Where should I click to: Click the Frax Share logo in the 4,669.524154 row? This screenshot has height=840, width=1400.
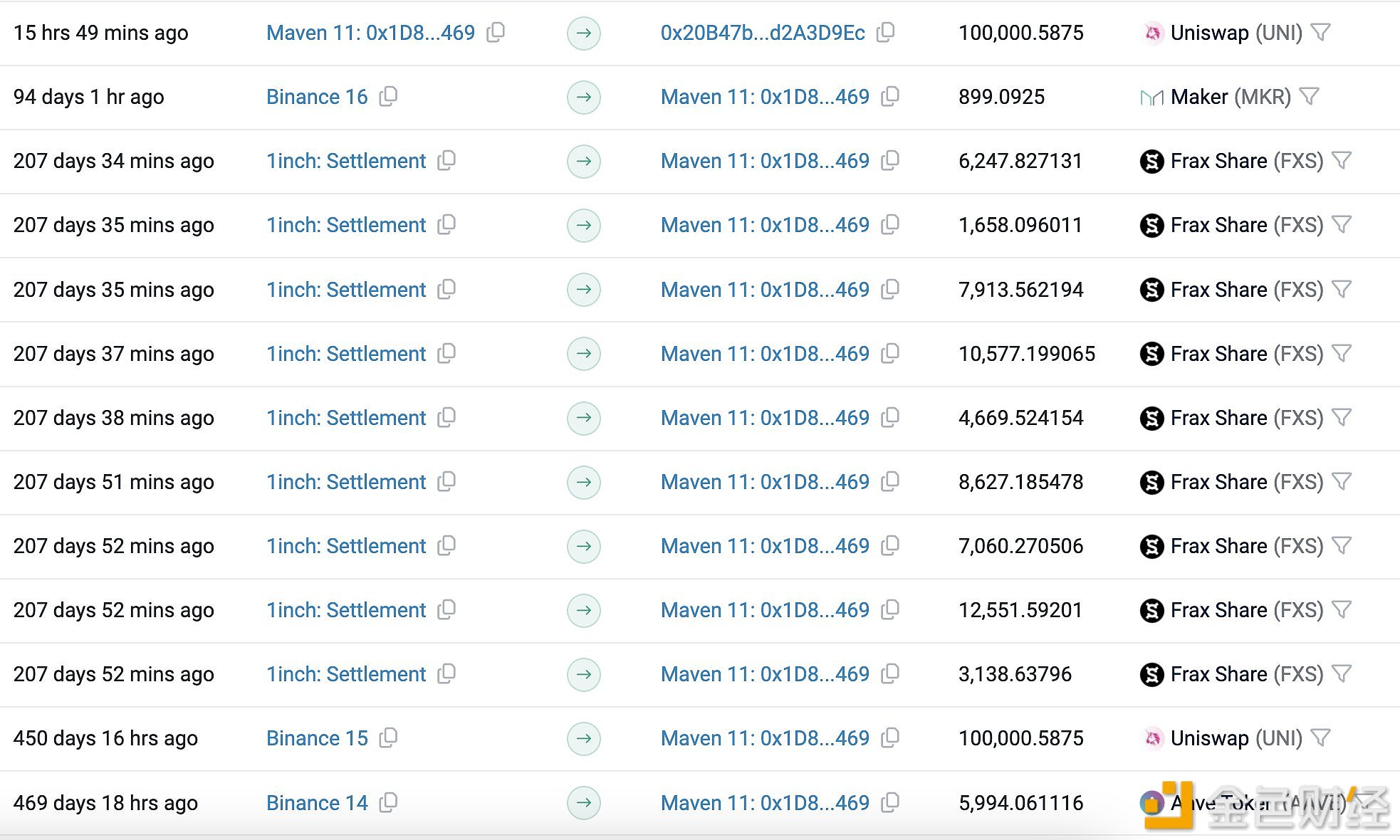click(1151, 418)
